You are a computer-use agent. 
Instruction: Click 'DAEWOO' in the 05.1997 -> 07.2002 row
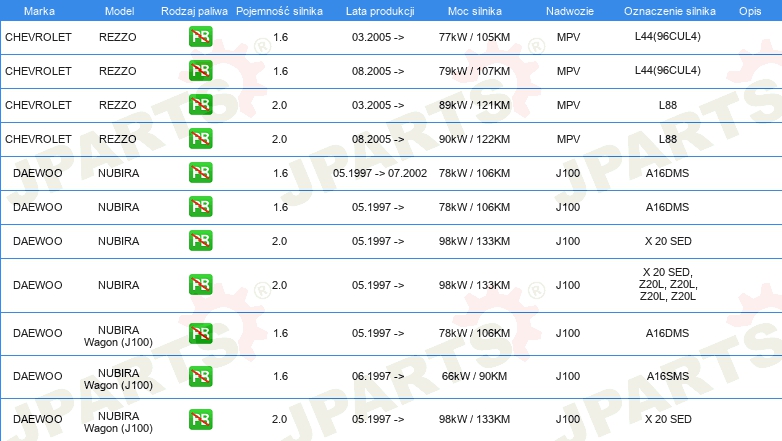(38, 173)
